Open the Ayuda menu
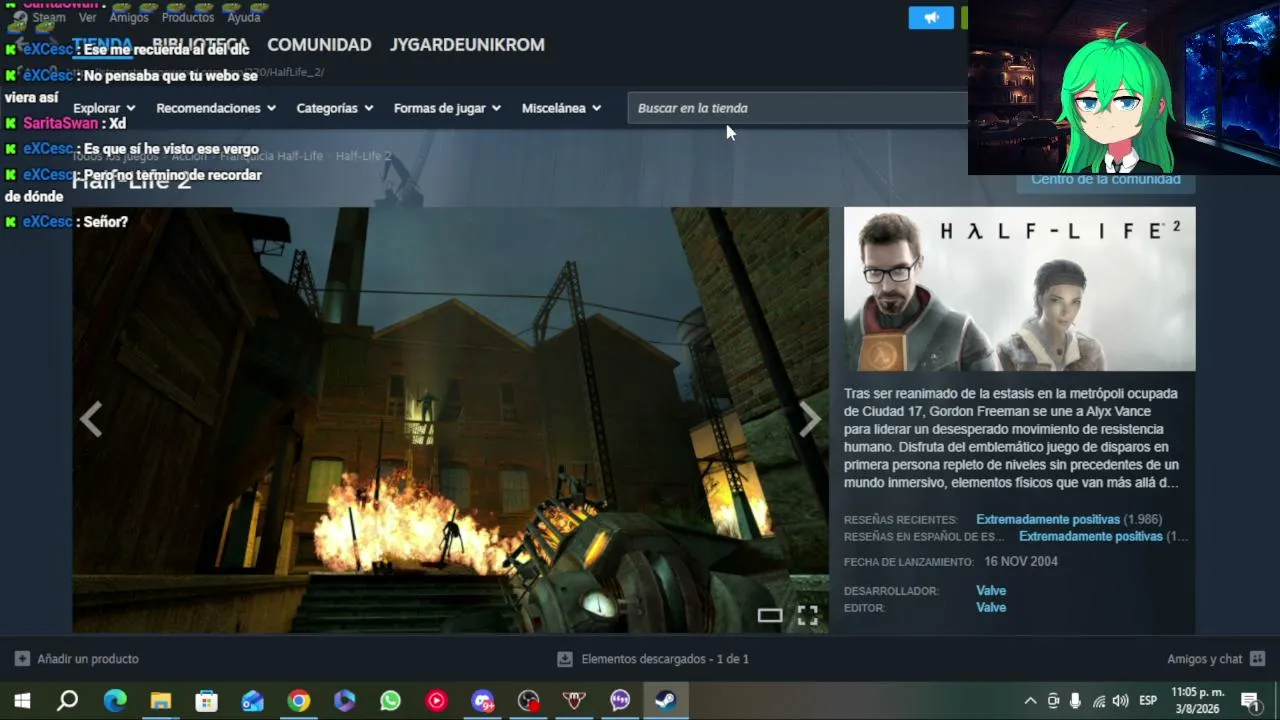Viewport: 1280px width, 720px height. pos(243,17)
